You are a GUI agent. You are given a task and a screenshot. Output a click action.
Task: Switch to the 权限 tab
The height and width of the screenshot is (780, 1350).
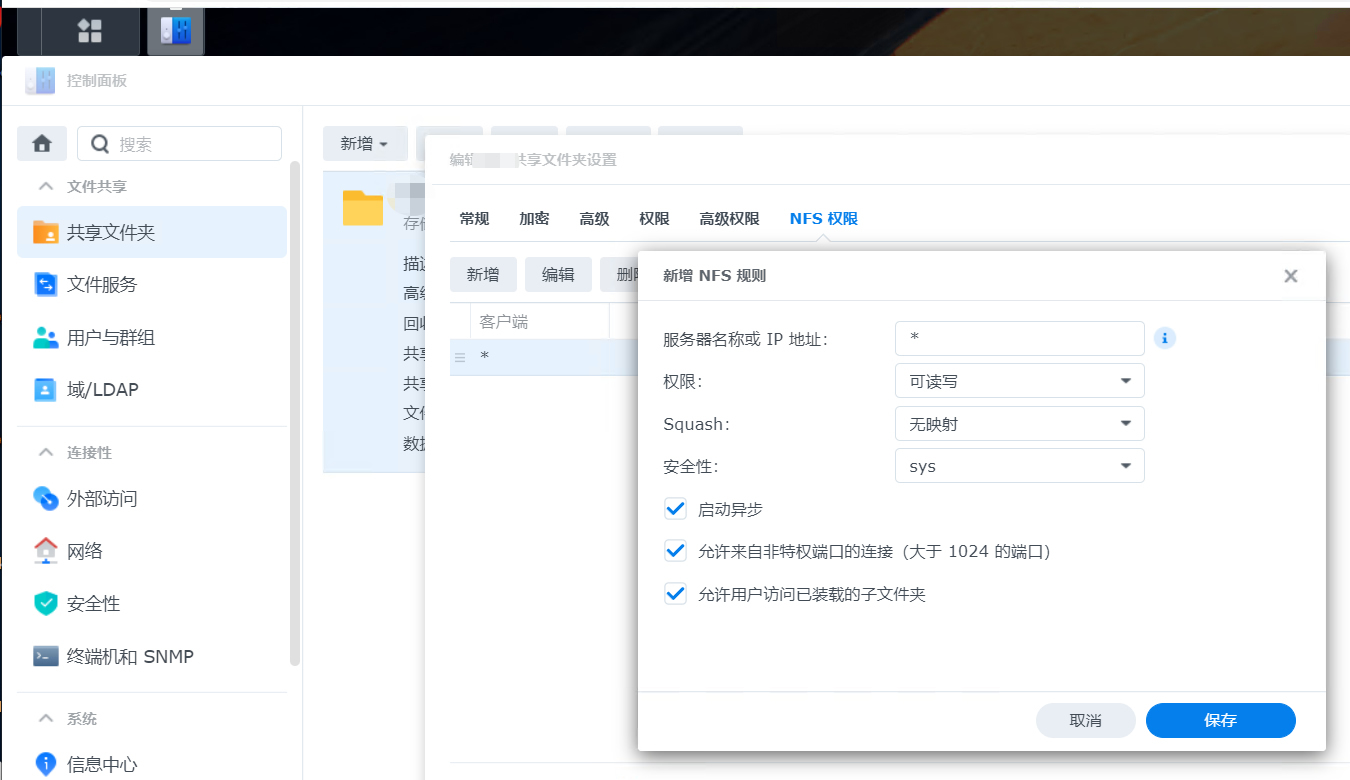click(655, 219)
